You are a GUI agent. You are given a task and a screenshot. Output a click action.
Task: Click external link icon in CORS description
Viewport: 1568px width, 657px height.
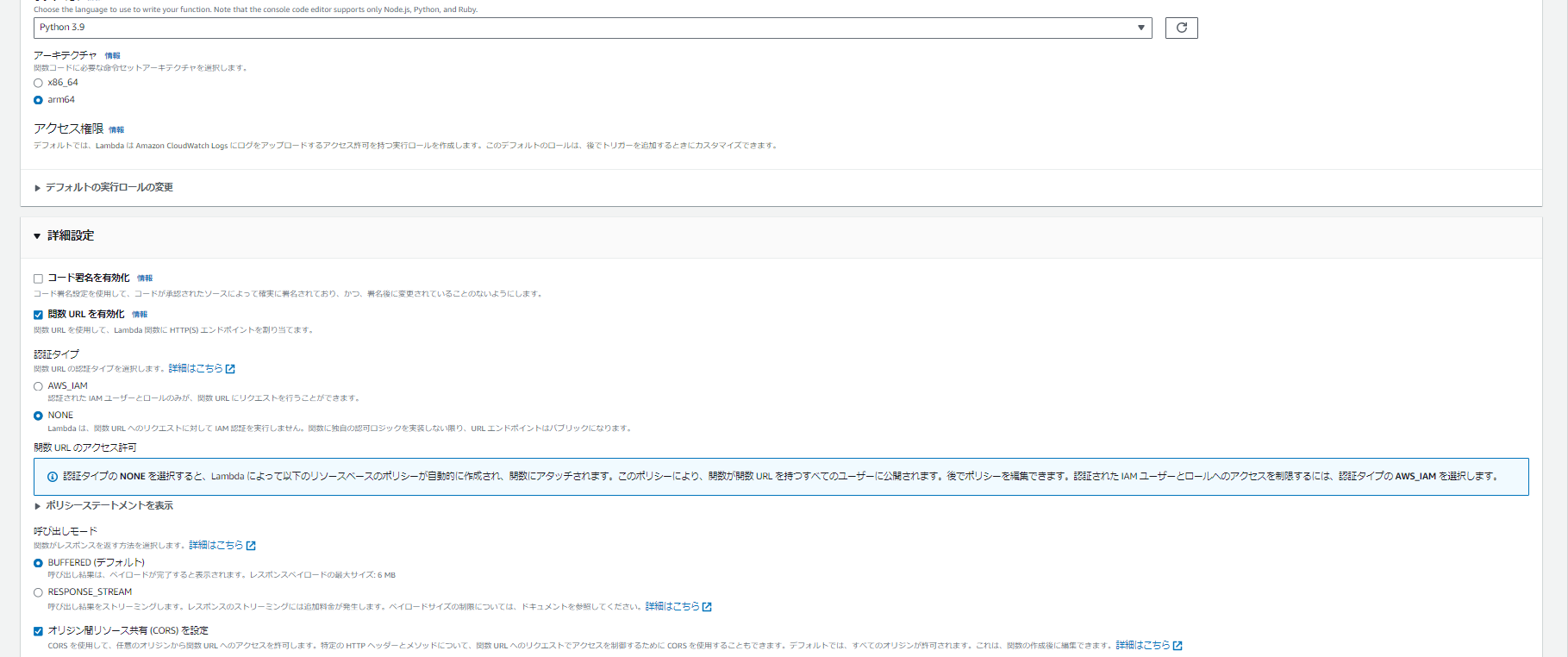coord(1178,646)
